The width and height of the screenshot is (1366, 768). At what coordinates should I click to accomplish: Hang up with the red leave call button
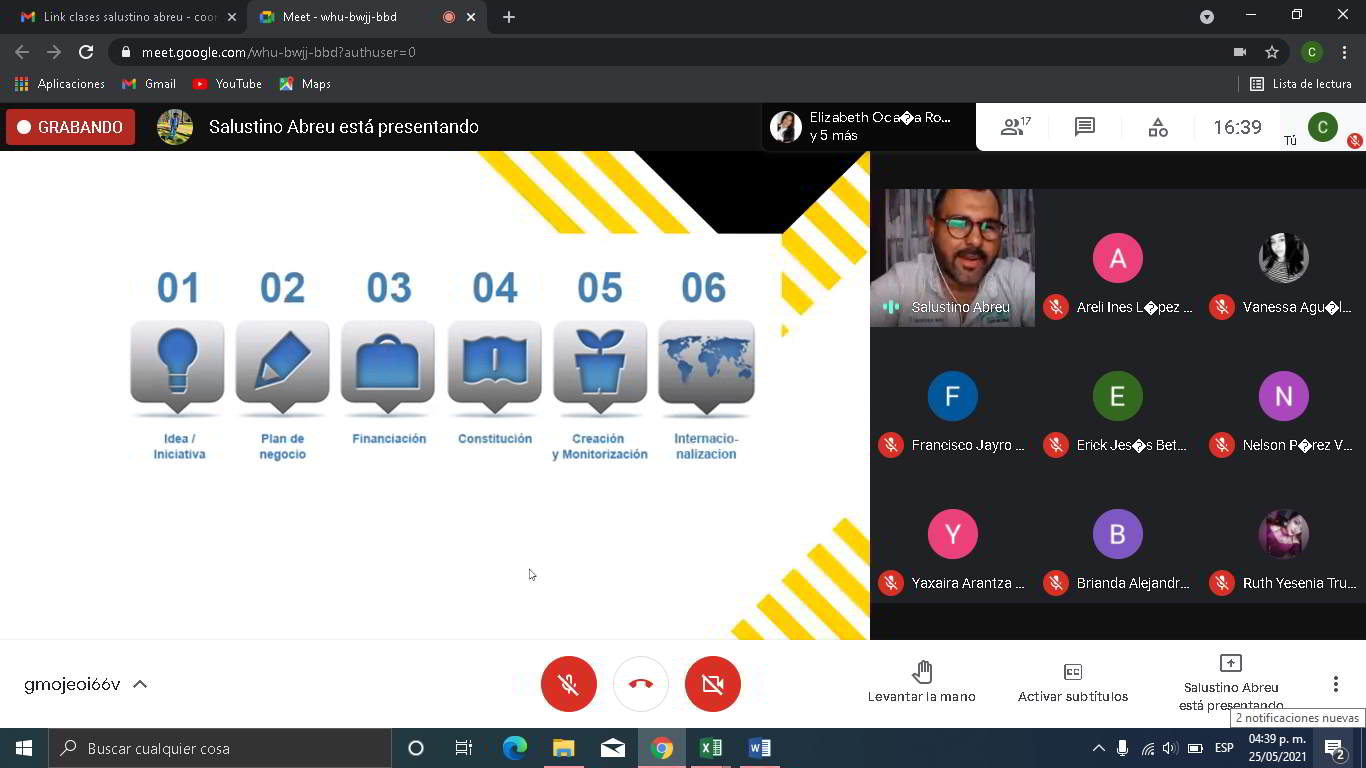[641, 684]
